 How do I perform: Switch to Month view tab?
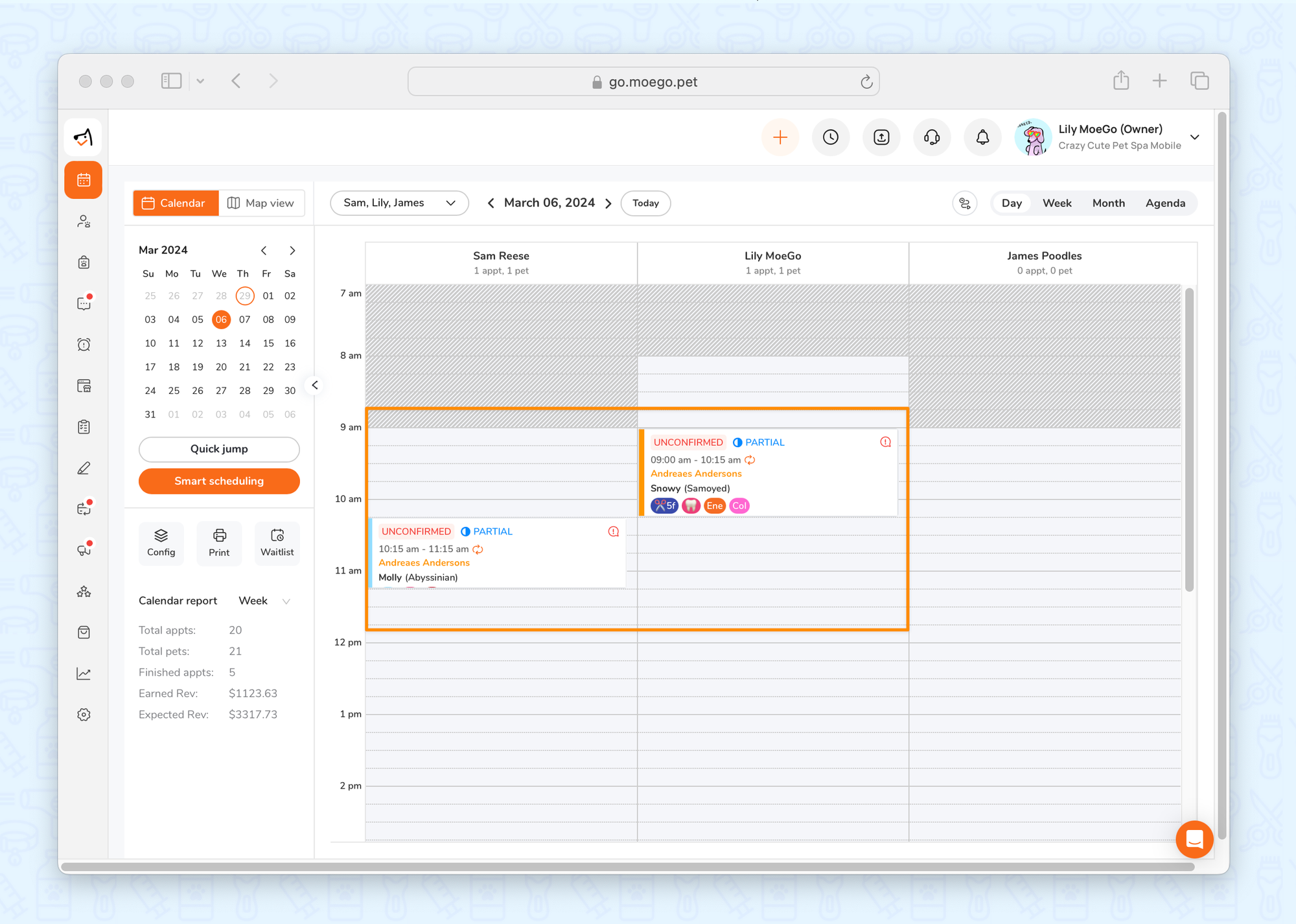[x=1108, y=203]
